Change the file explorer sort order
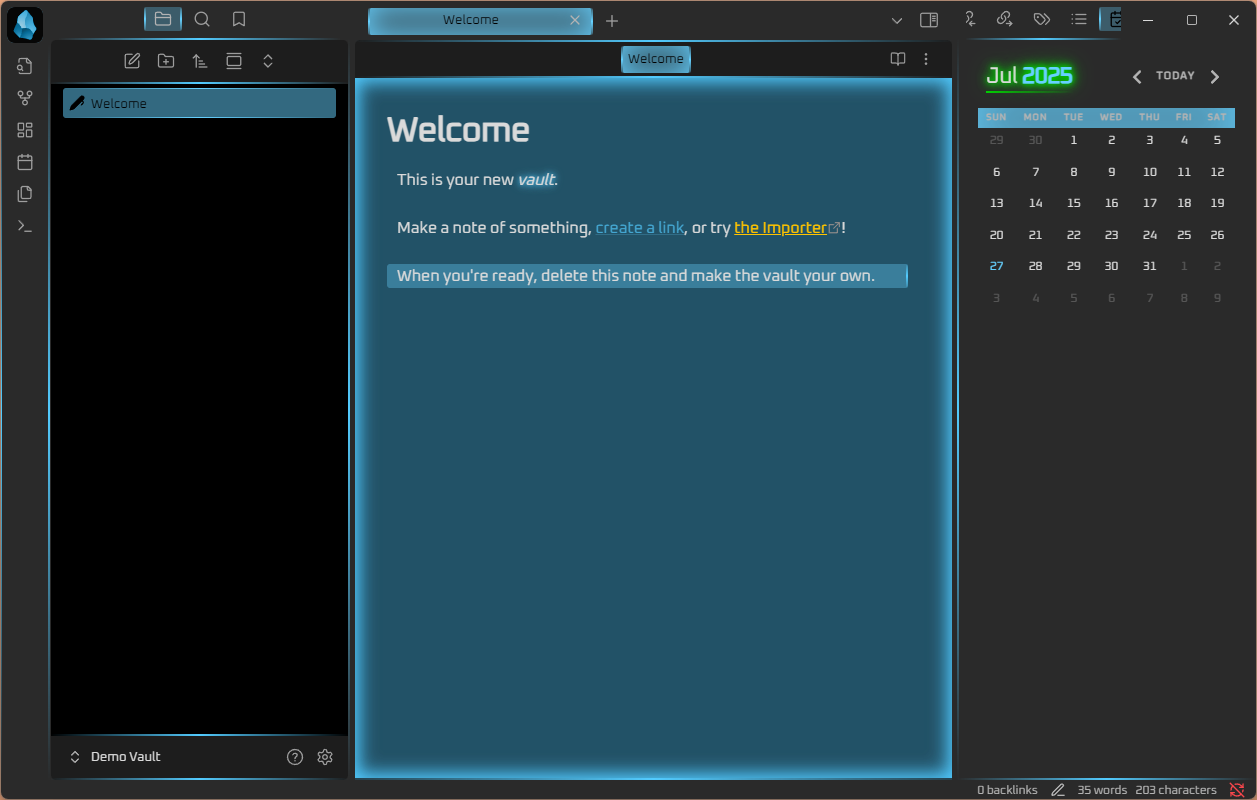The image size is (1257, 800). coord(200,61)
